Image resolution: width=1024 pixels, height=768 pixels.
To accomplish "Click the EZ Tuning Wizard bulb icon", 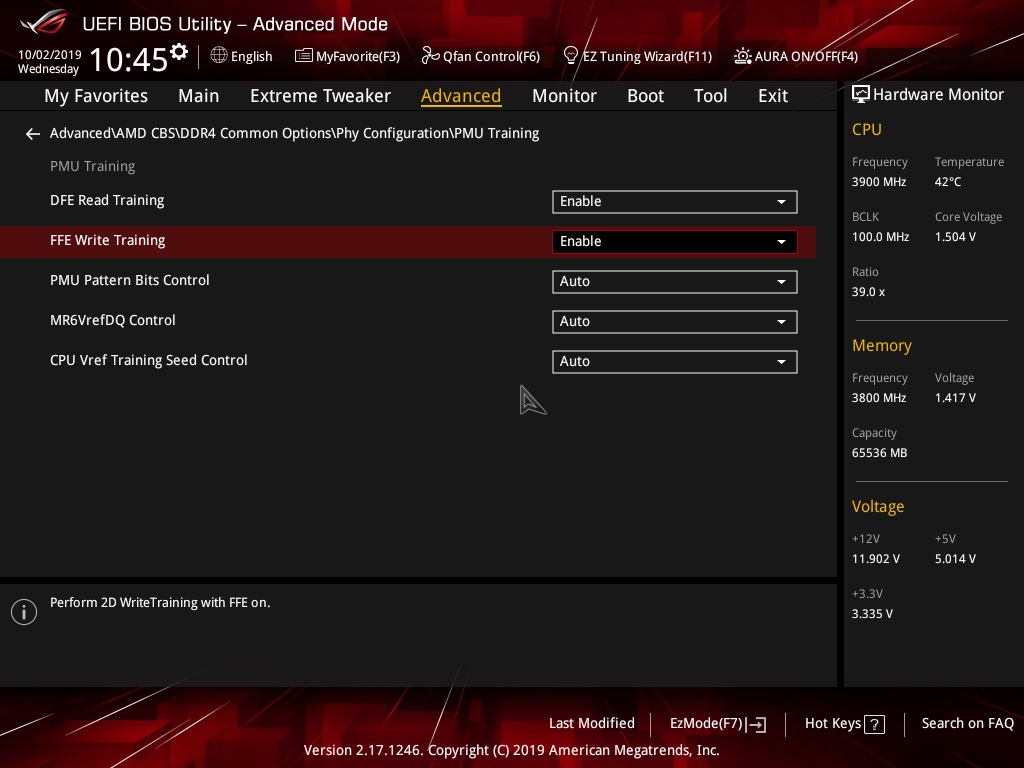I will [571, 56].
